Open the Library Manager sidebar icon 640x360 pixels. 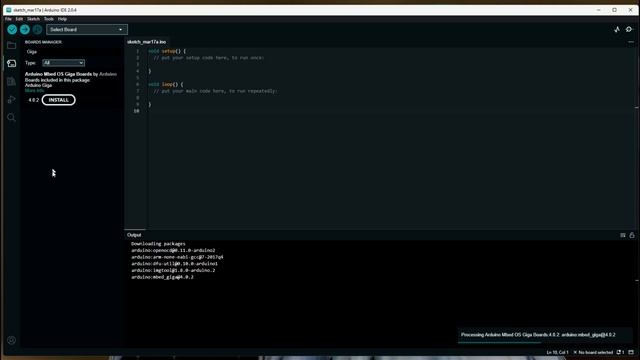coord(11,81)
